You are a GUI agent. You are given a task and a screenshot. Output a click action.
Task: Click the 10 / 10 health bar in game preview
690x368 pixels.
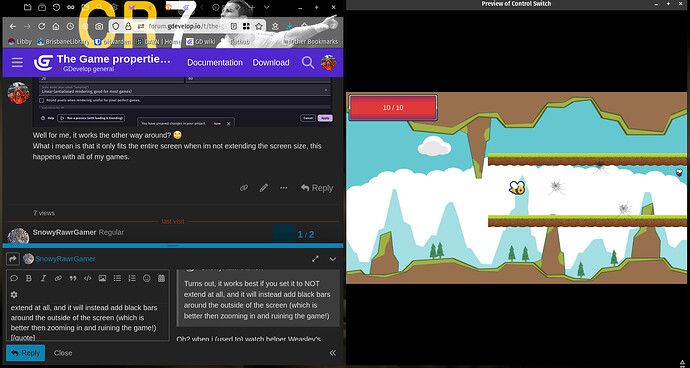(393, 107)
